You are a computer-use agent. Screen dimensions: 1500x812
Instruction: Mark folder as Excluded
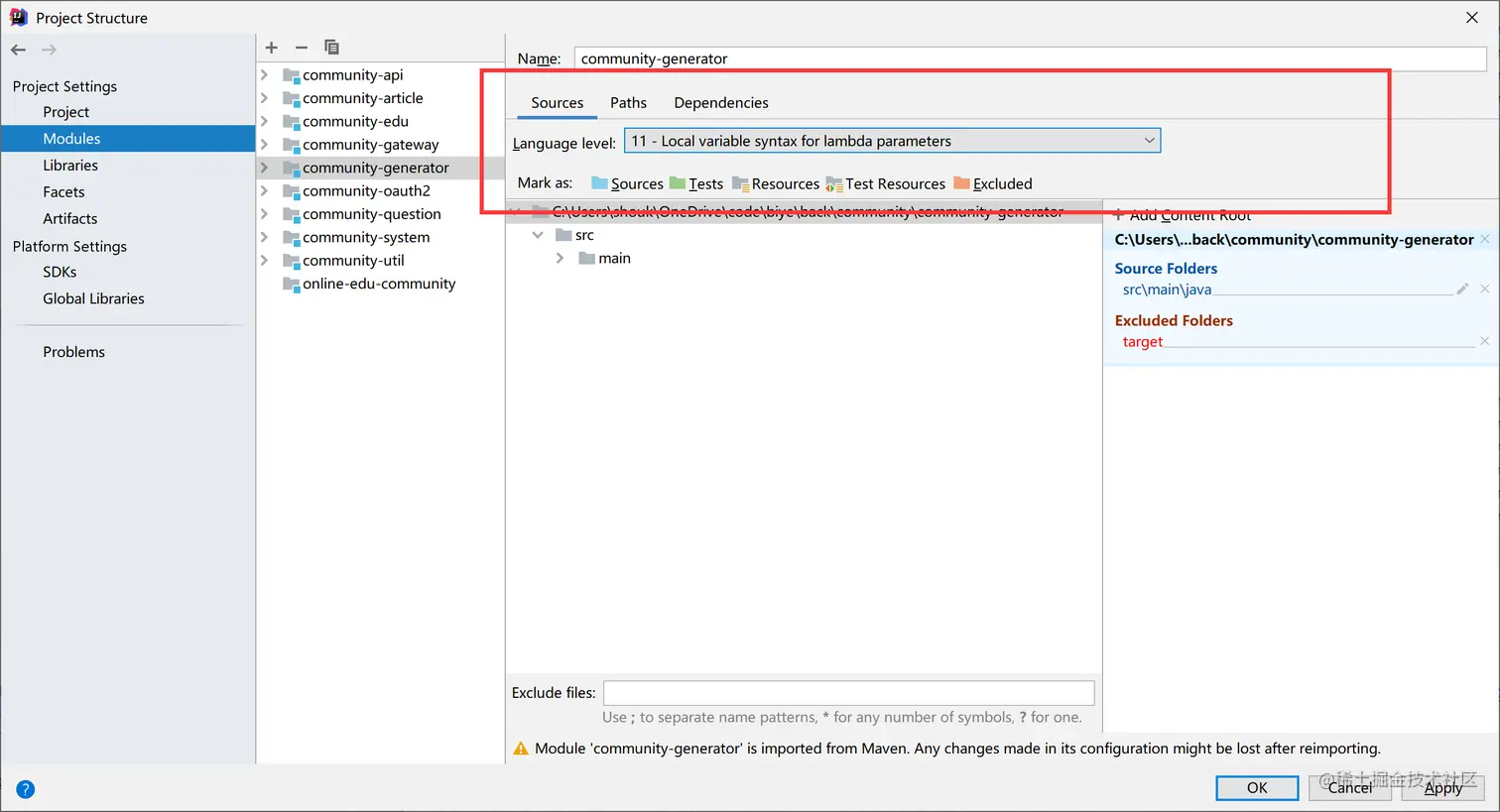[x=993, y=183]
